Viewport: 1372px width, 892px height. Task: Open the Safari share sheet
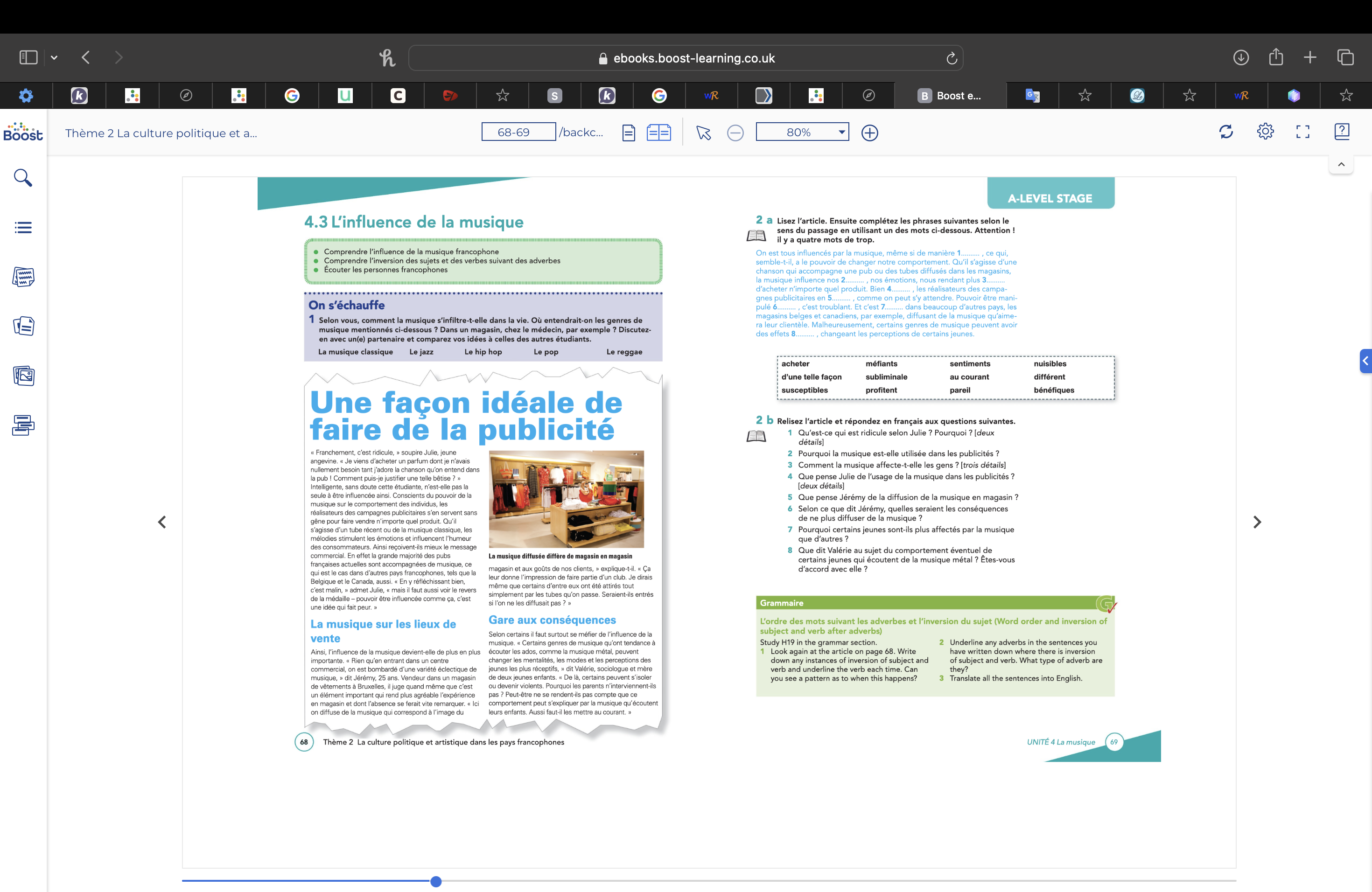1276,56
